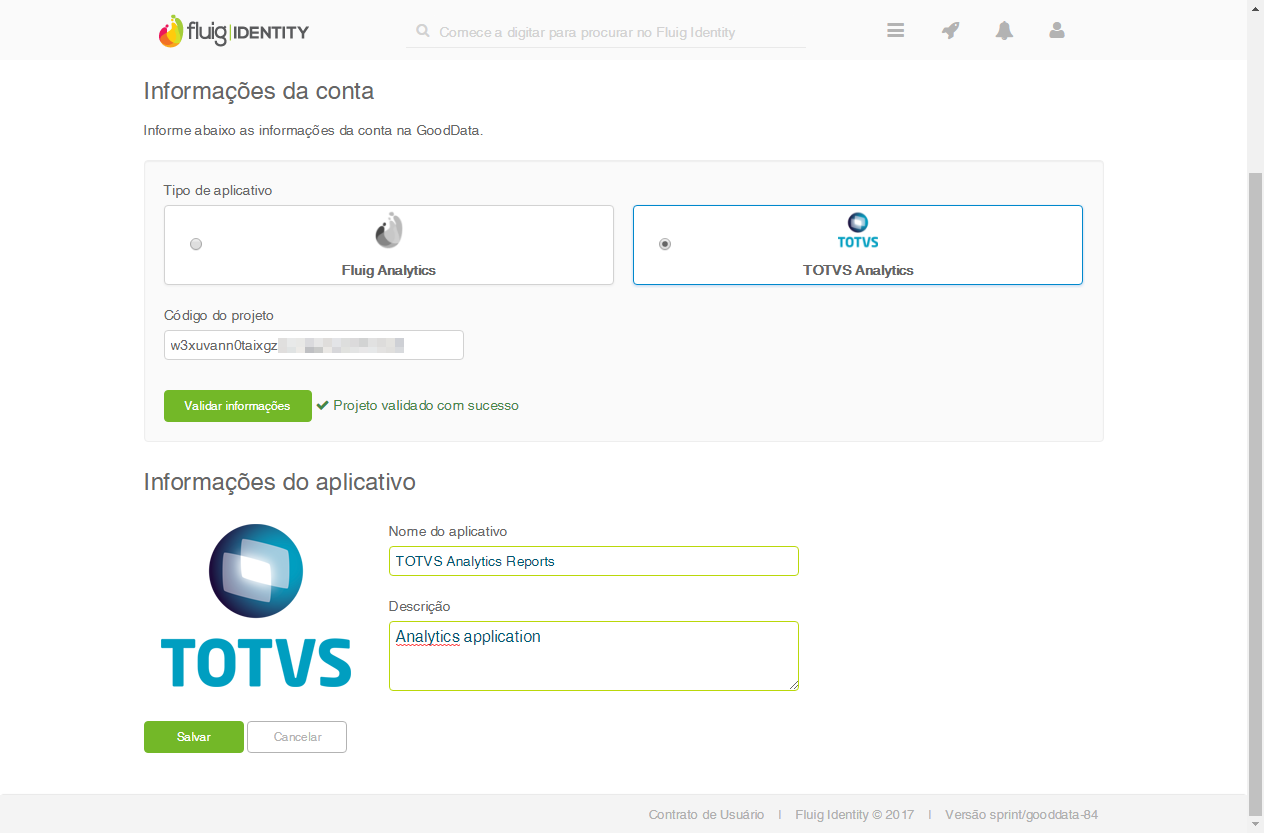
Task: Click the 'Informações da conta' heading
Action: [x=259, y=91]
